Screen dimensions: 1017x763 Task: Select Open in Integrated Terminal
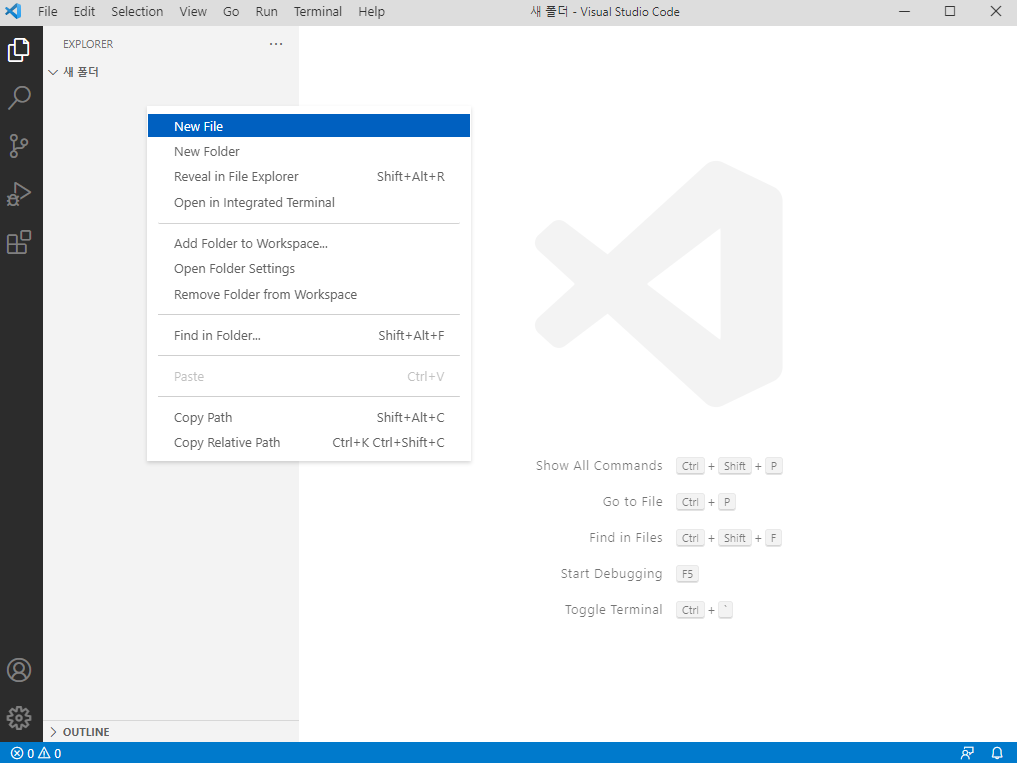click(309, 202)
